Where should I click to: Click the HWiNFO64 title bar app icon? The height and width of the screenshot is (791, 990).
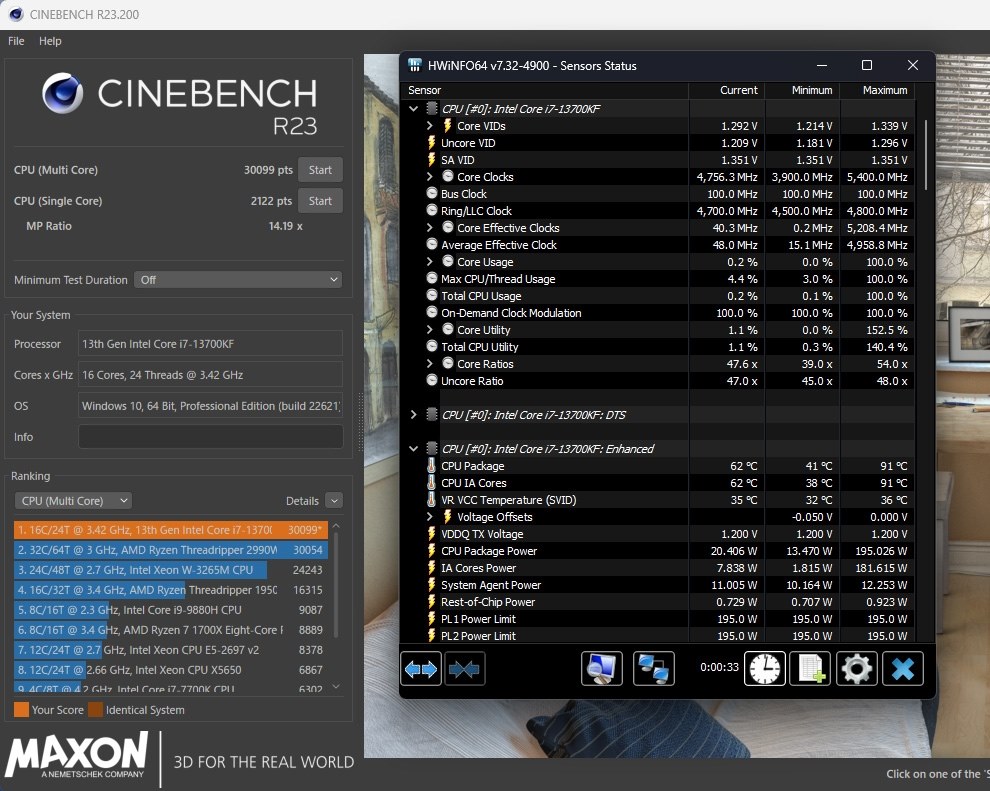415,65
